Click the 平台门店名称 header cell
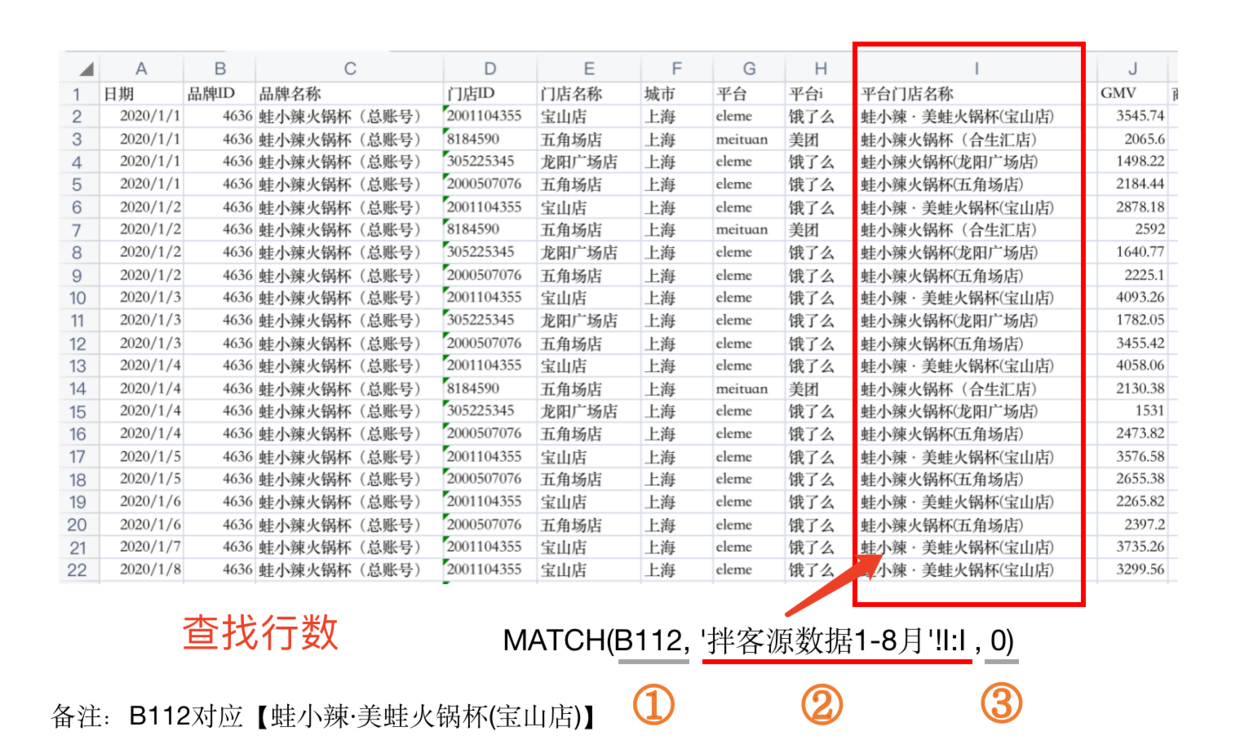 [x=976, y=94]
